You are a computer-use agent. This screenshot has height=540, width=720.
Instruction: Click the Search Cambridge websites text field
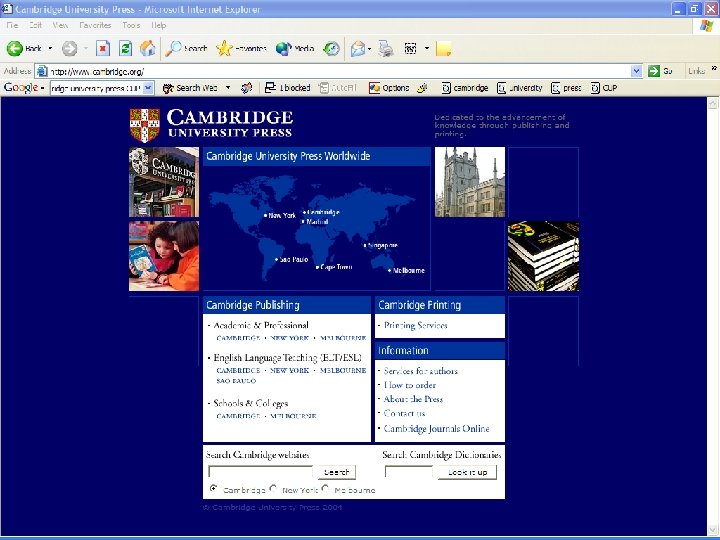pos(260,472)
